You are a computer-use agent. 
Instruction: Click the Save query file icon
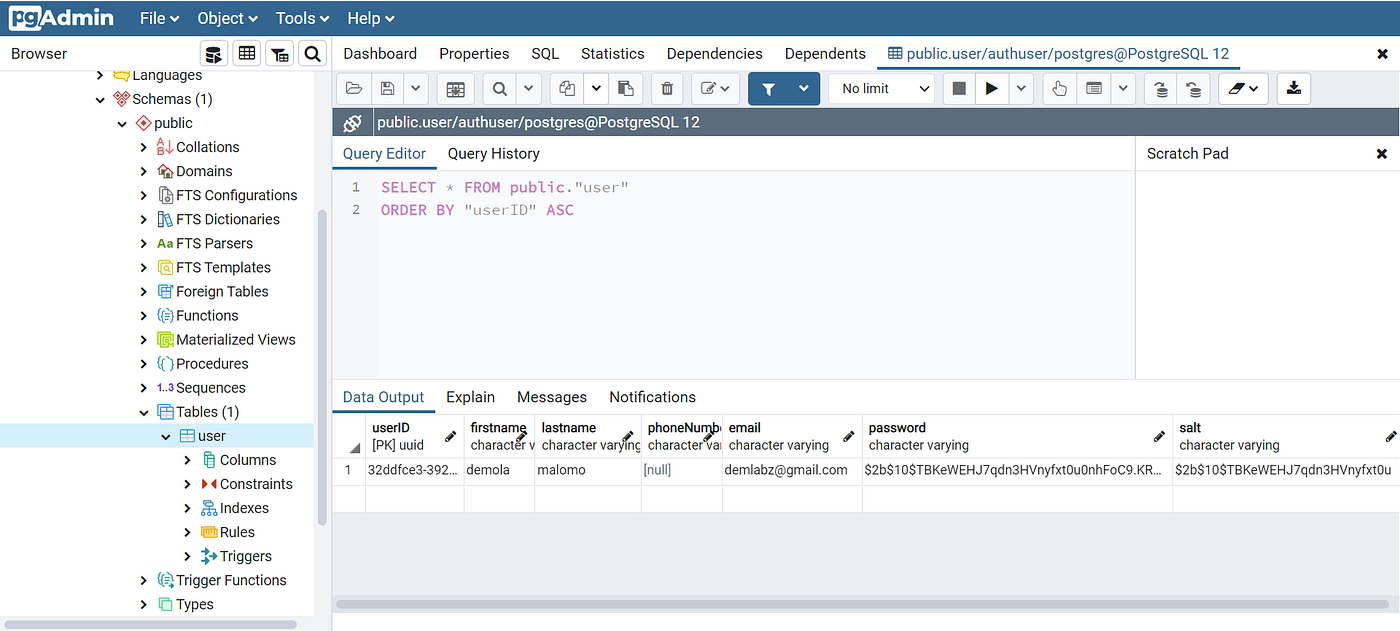coord(388,88)
